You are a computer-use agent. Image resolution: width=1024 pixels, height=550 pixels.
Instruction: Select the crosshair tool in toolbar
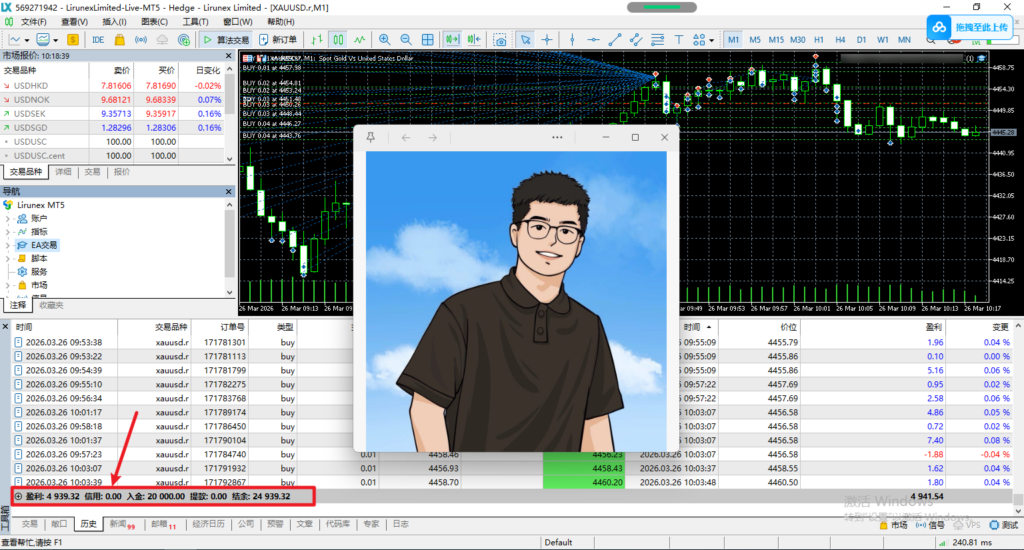(x=547, y=40)
